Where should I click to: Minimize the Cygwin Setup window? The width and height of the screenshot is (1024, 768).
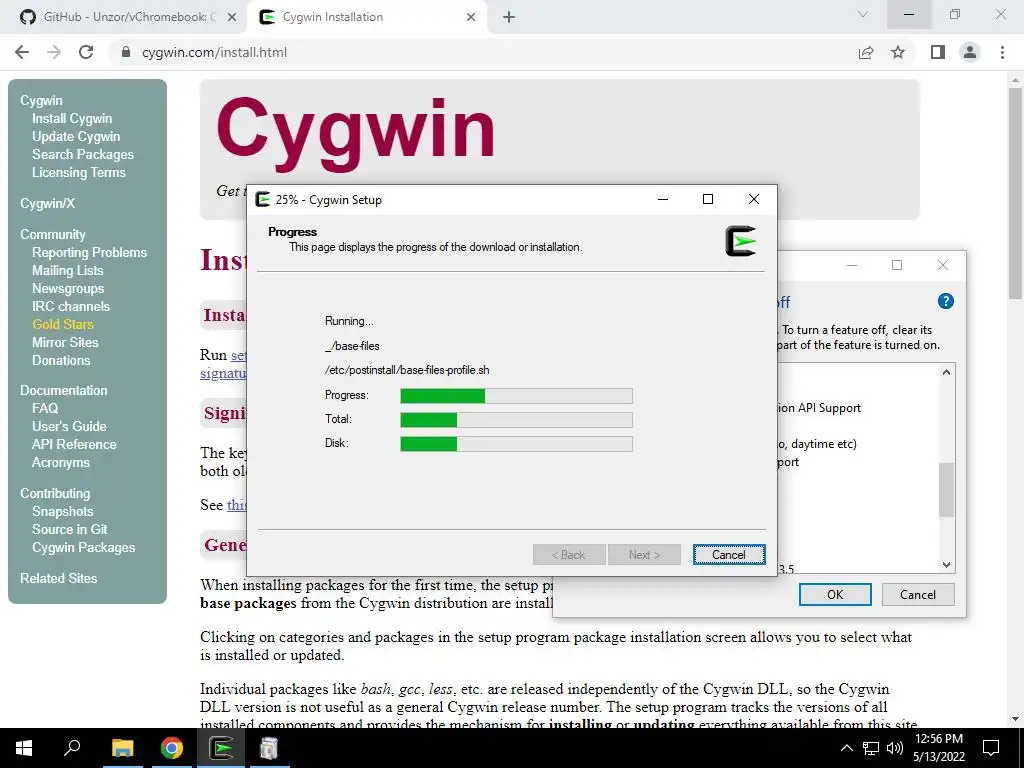pos(663,199)
